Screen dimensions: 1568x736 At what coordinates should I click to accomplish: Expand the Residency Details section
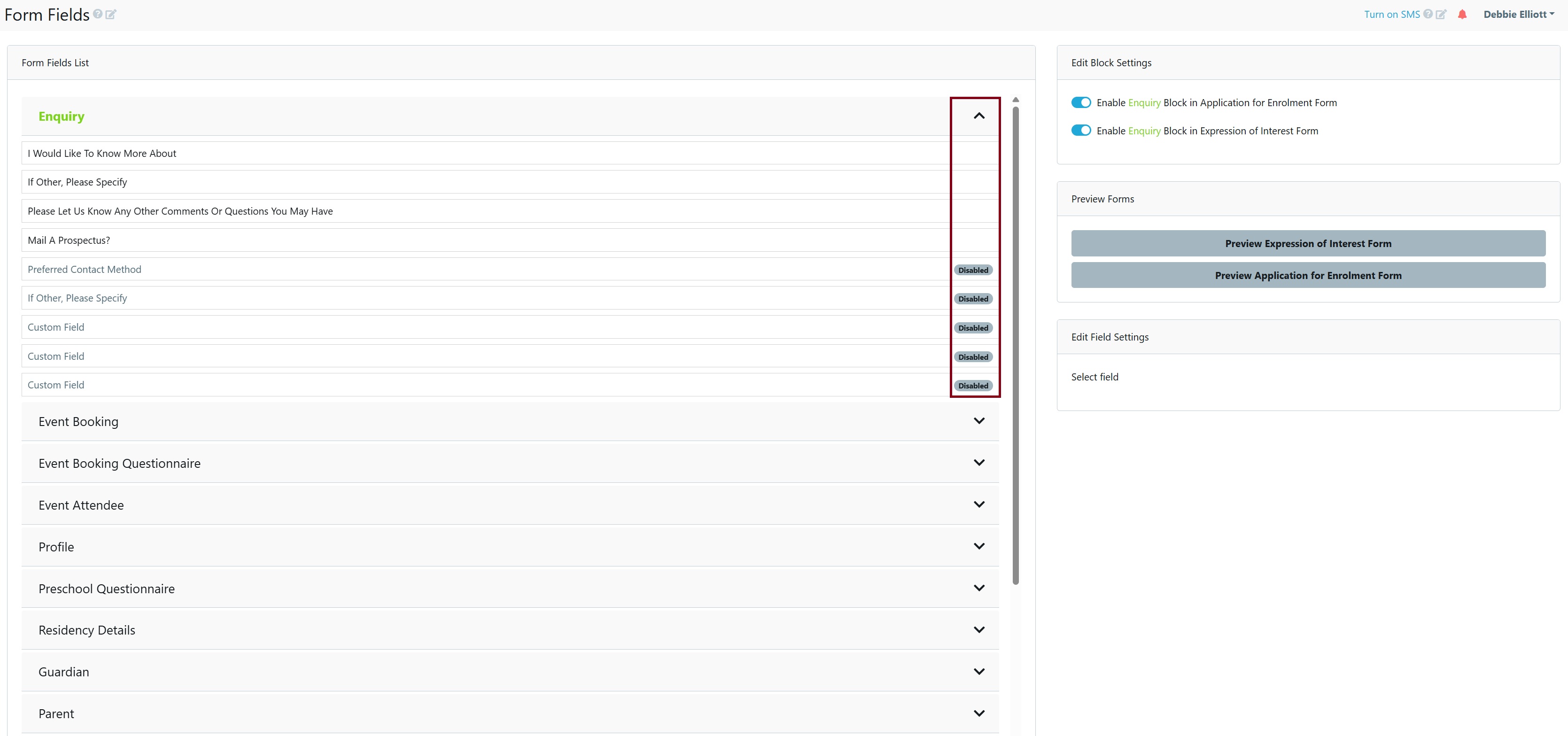86,630
